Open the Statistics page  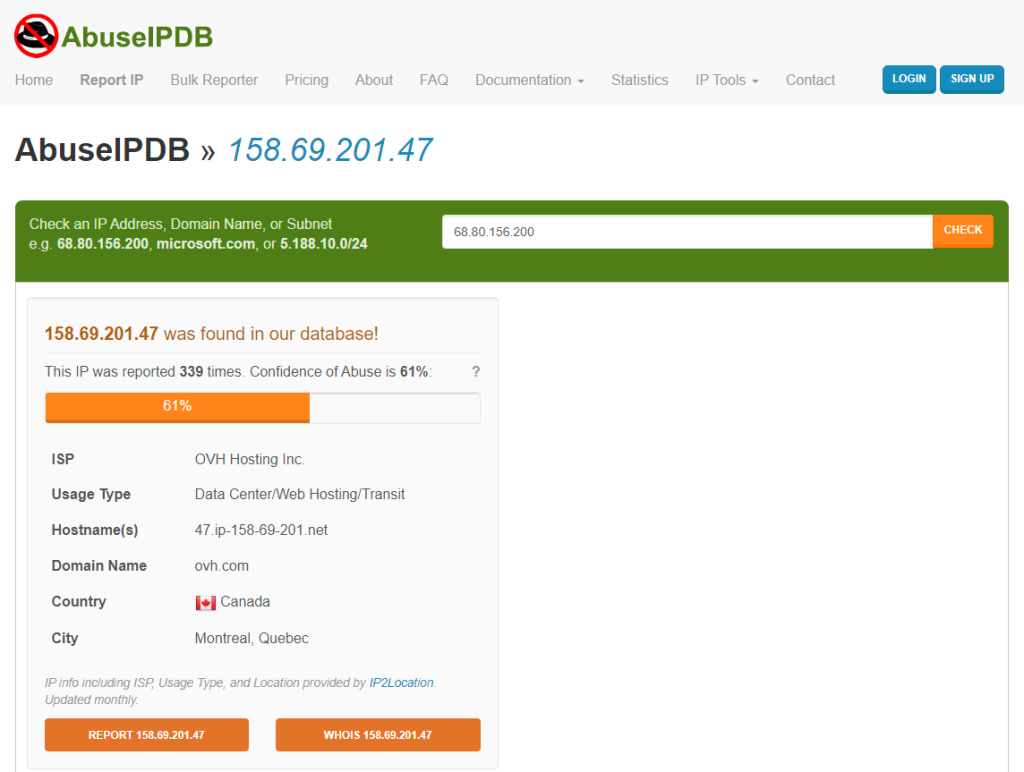pyautogui.click(x=639, y=80)
